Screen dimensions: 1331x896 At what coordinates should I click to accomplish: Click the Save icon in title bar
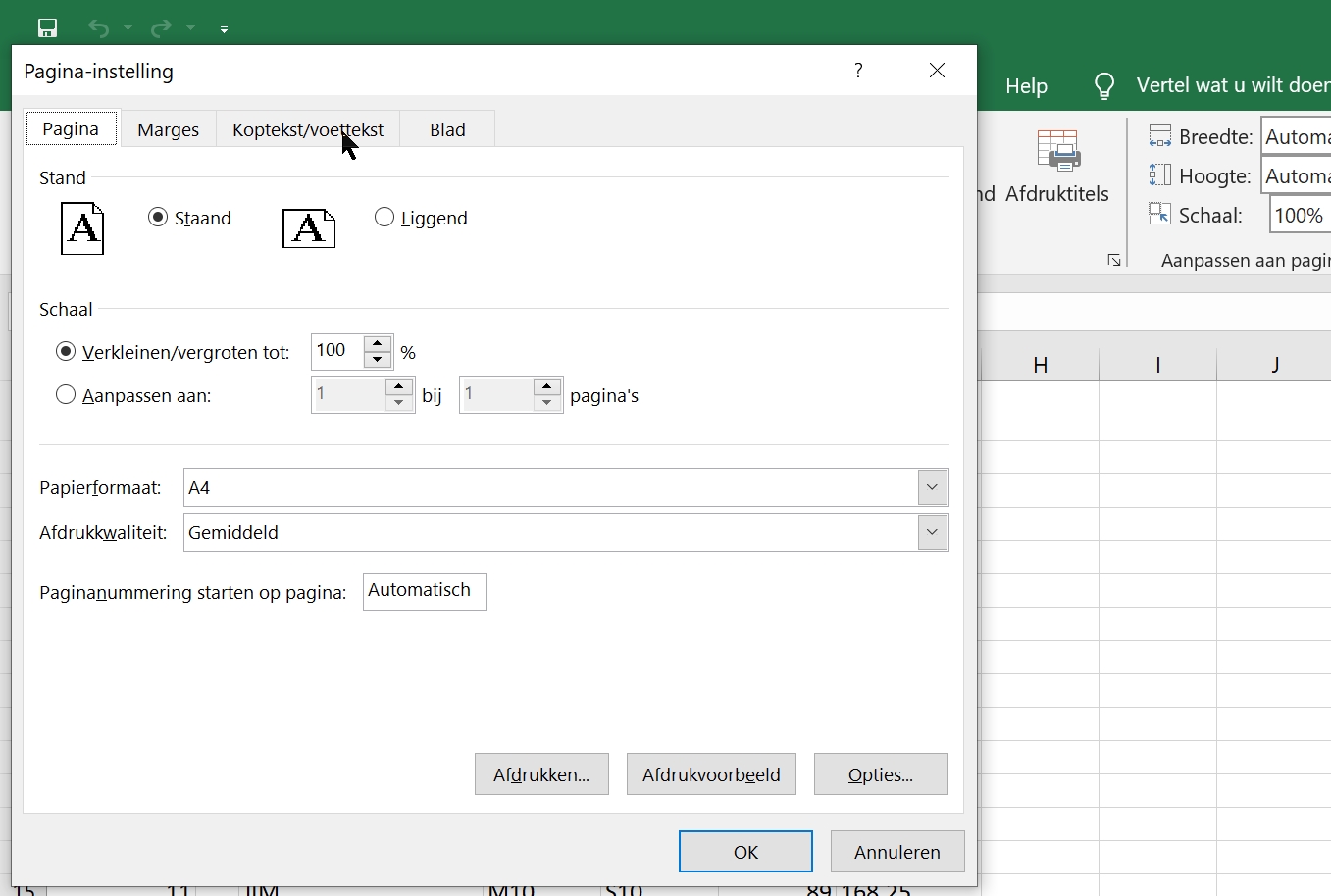tap(47, 28)
